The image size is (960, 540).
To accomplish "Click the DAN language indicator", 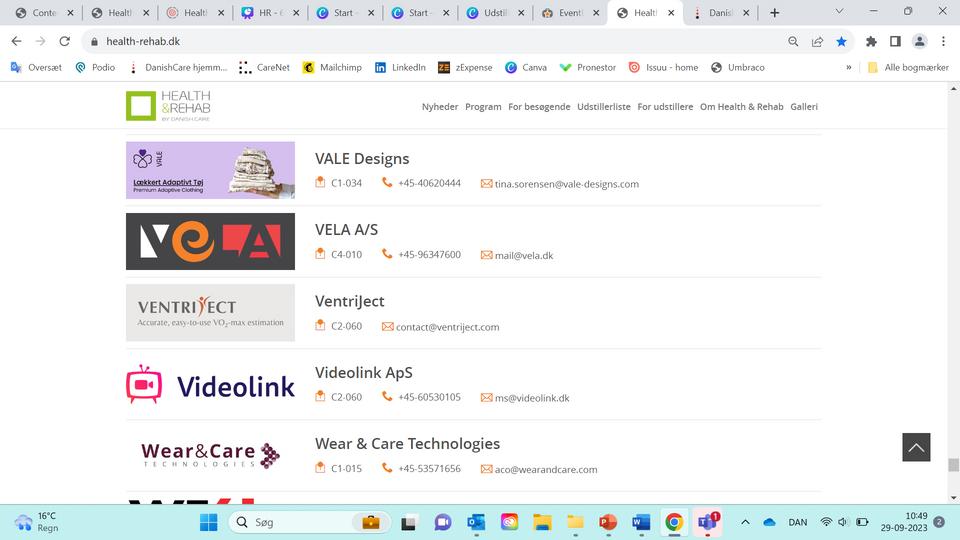I will coord(798,522).
